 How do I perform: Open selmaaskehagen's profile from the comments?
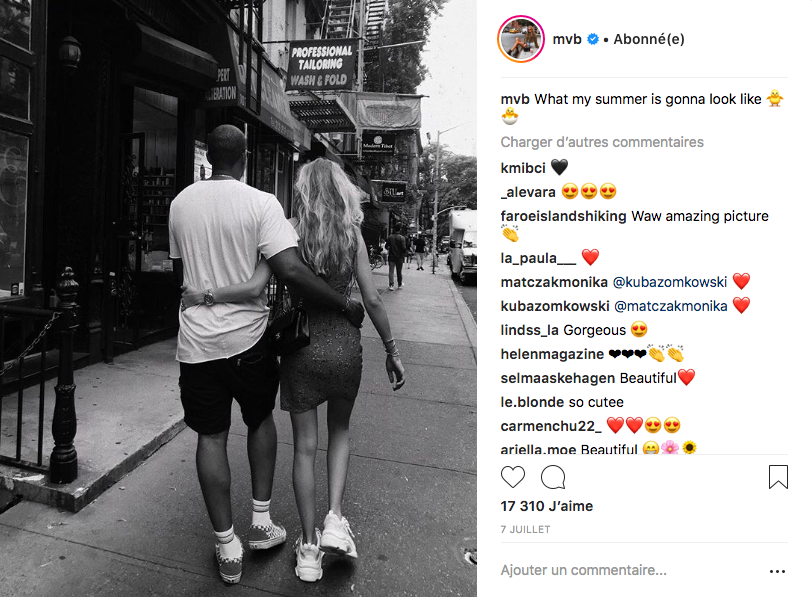[x=558, y=378]
